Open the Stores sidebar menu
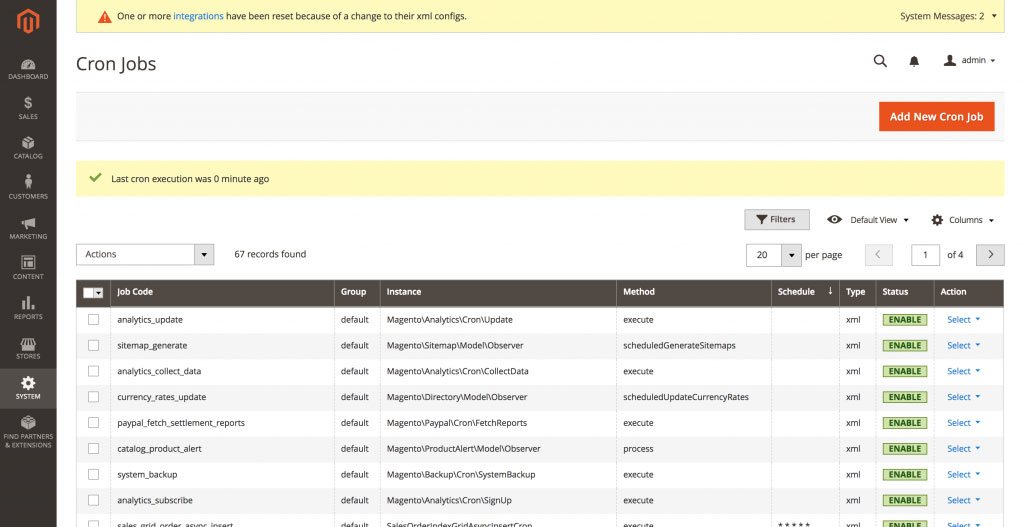This screenshot has width=1024, height=527. (28, 348)
